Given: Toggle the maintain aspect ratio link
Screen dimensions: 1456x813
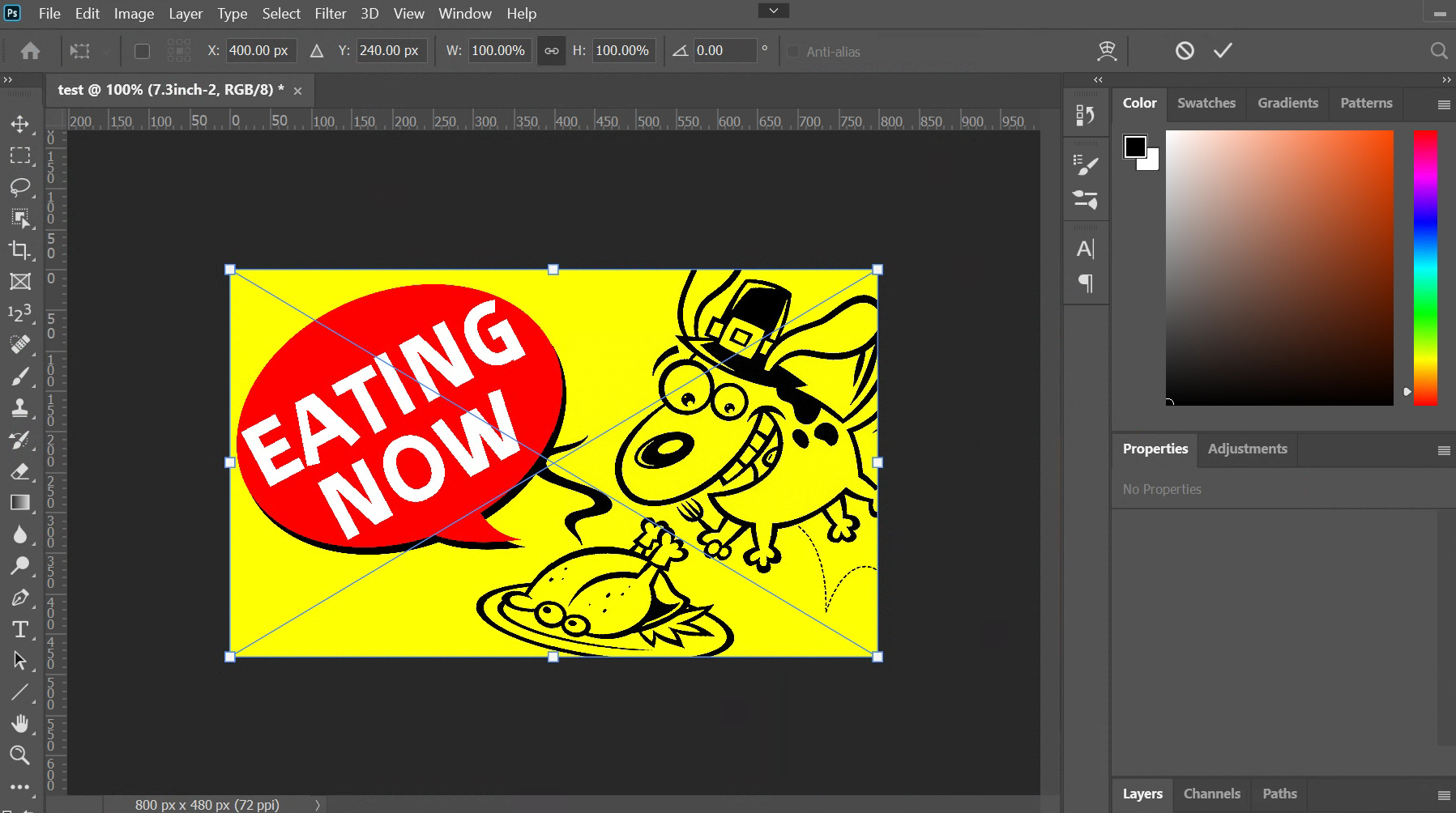Looking at the screenshot, I should click(x=551, y=51).
